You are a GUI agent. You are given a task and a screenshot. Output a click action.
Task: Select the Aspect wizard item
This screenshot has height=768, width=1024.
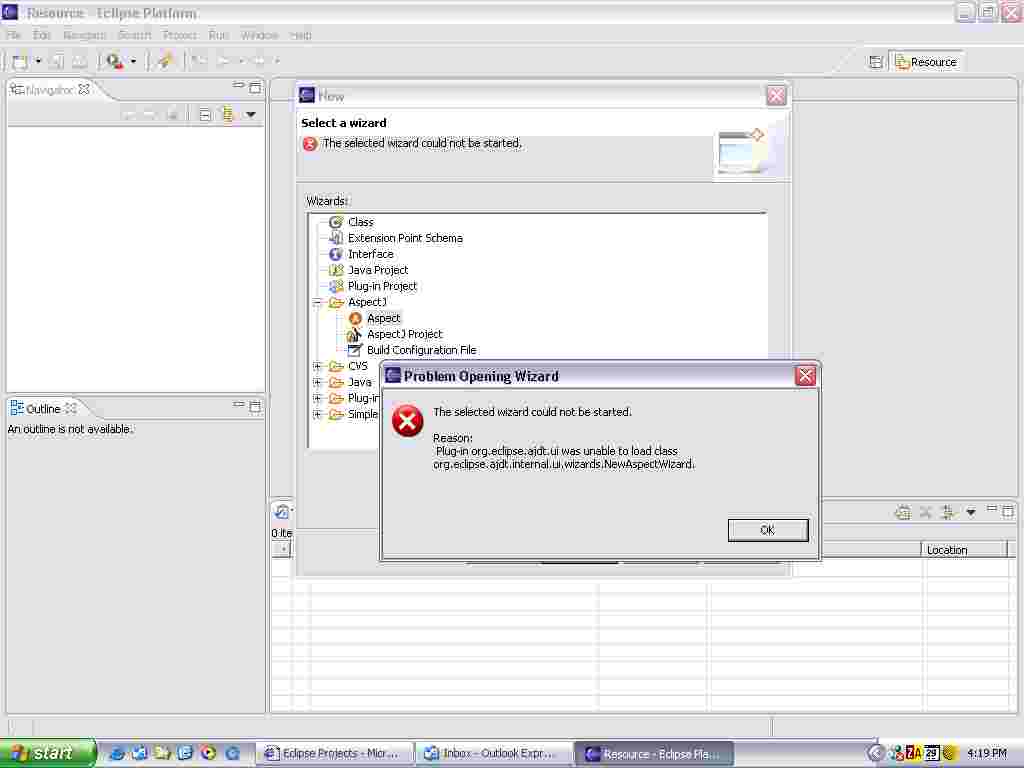pos(383,318)
